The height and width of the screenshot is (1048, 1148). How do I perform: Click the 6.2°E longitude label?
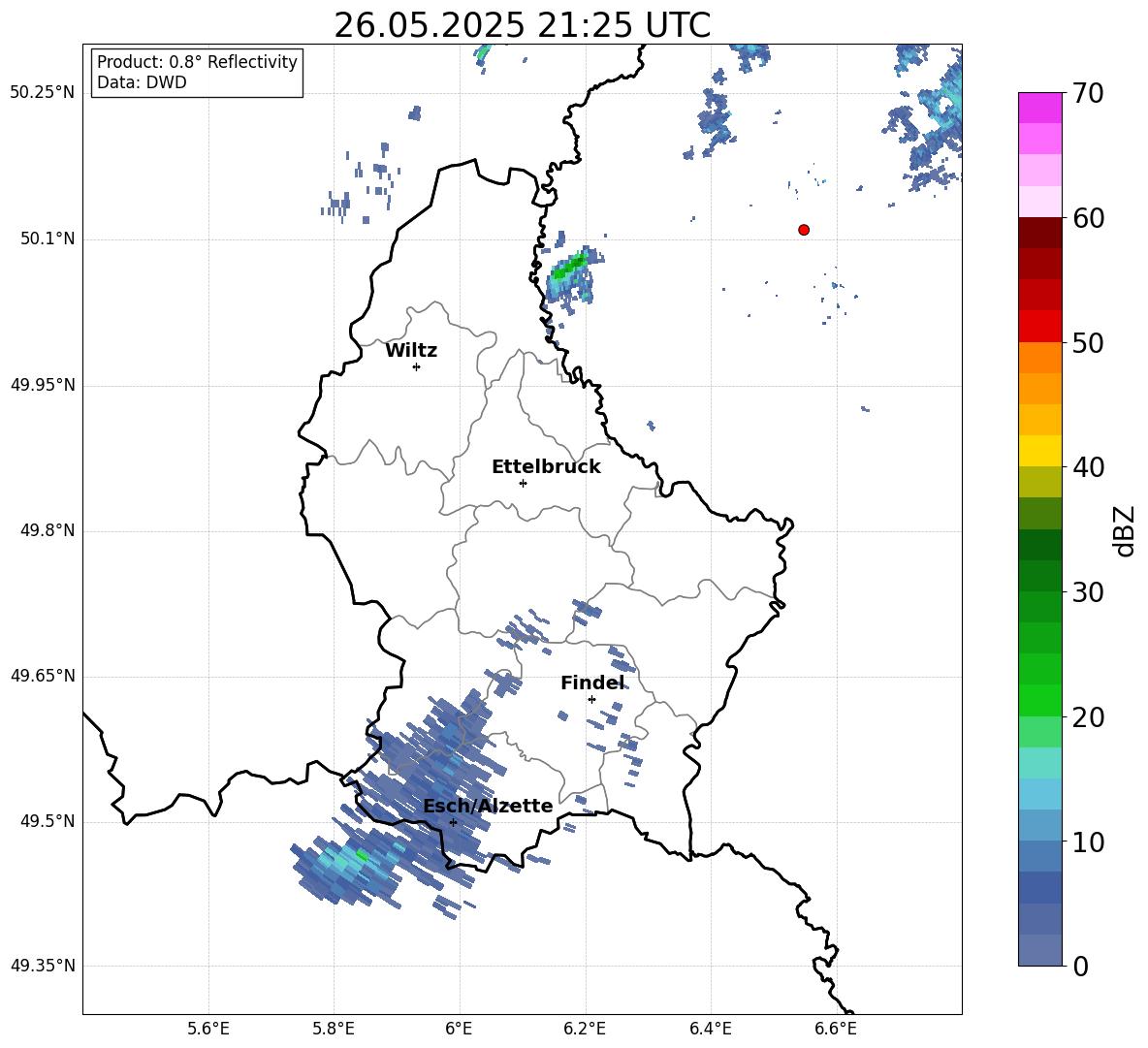(x=585, y=1029)
